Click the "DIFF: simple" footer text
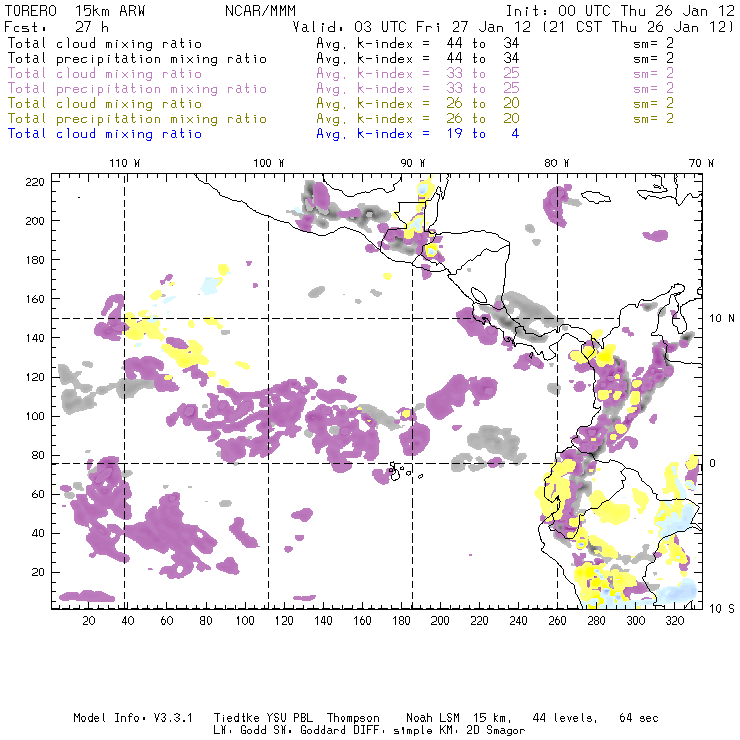The width and height of the screenshot is (740, 740). [394, 731]
